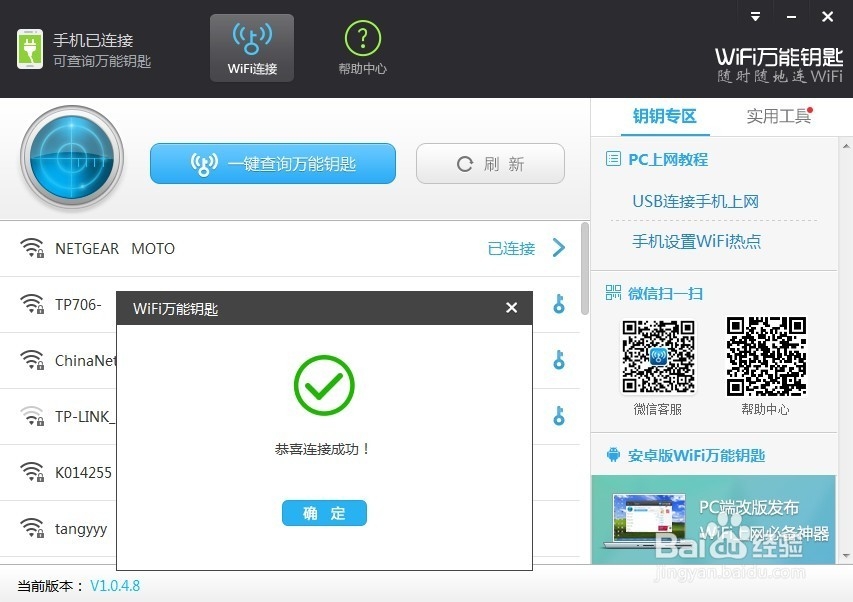
Task: Click the PC上网教程 list icon
Action: point(613,159)
